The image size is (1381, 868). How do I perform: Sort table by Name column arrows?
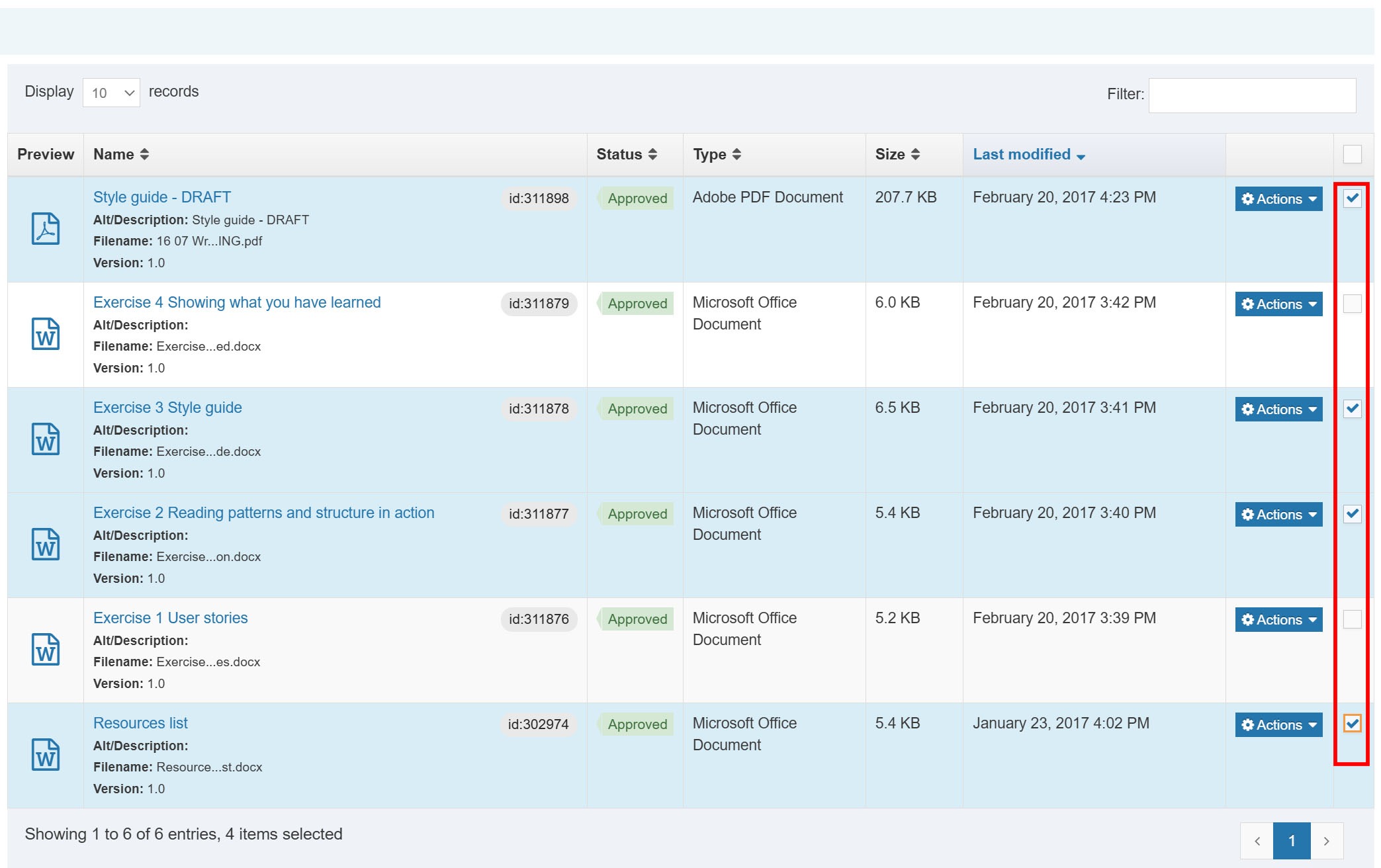[144, 154]
